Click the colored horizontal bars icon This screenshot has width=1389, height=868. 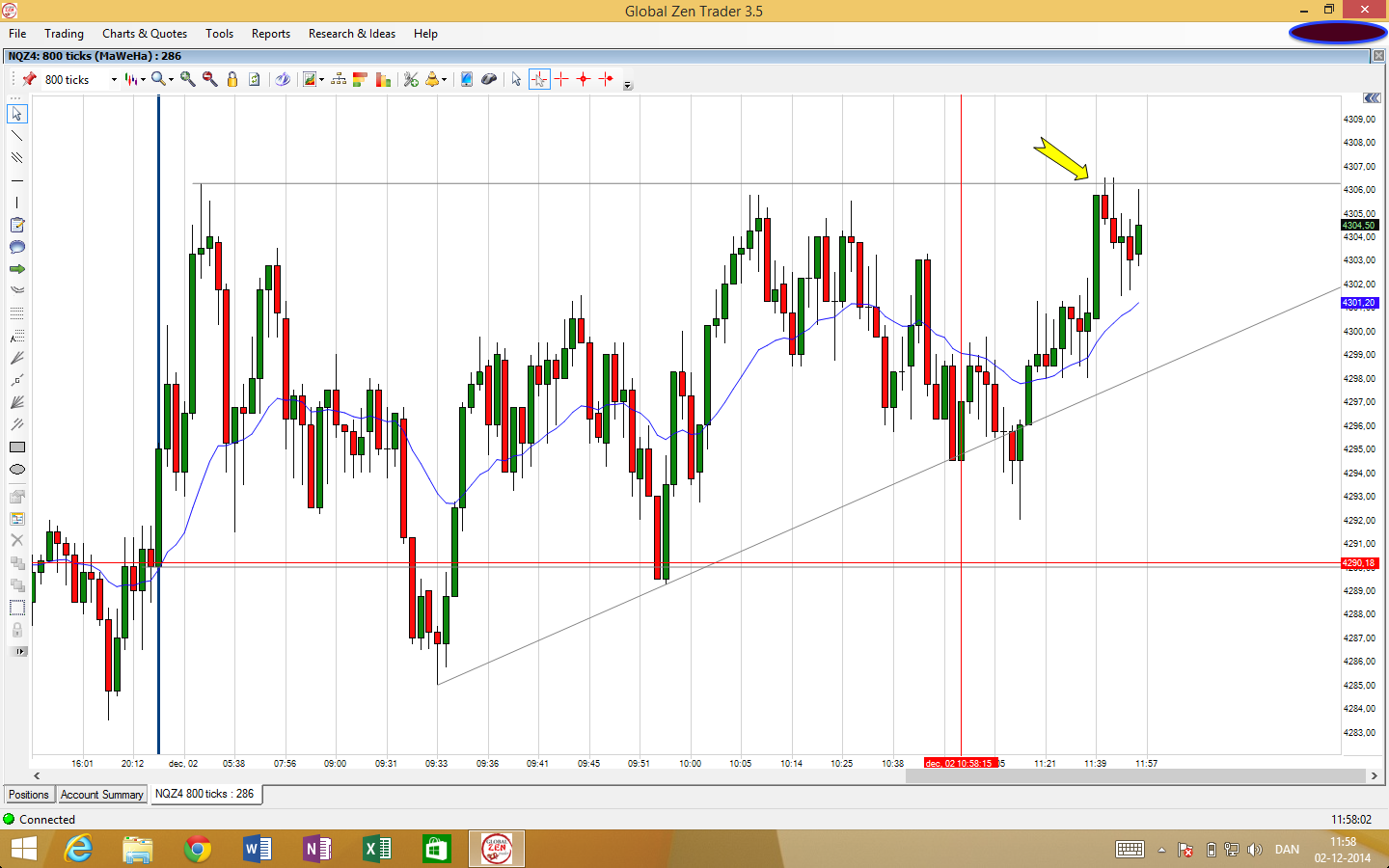361,79
